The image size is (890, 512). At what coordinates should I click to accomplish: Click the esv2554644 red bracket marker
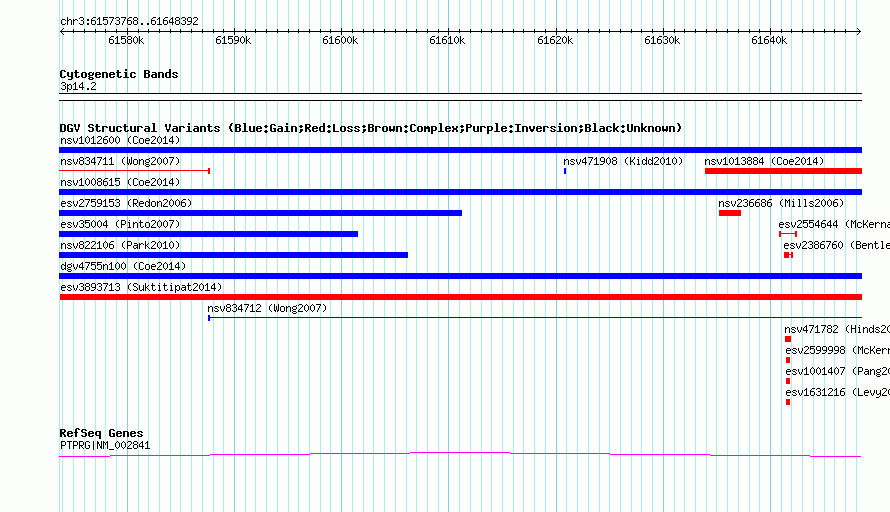tap(788, 234)
